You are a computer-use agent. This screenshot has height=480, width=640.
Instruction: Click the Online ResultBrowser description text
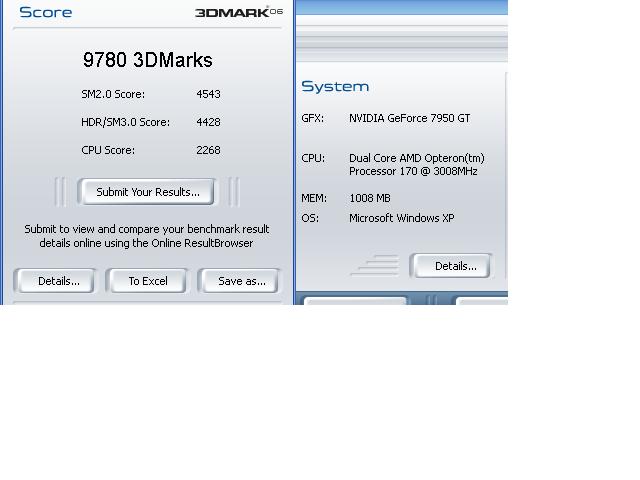[x=147, y=236]
